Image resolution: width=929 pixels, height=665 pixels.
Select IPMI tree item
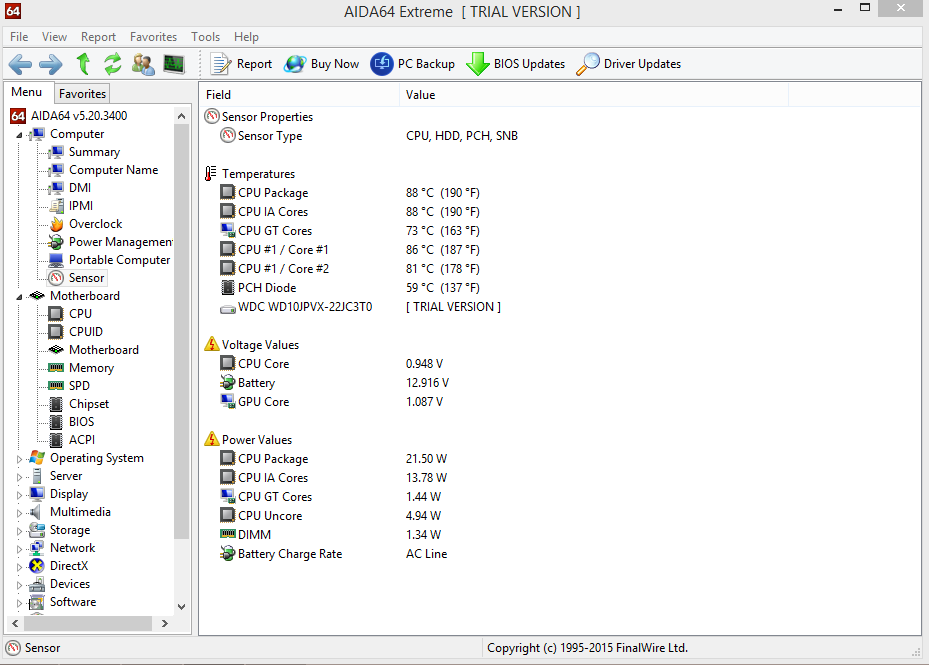coord(81,206)
